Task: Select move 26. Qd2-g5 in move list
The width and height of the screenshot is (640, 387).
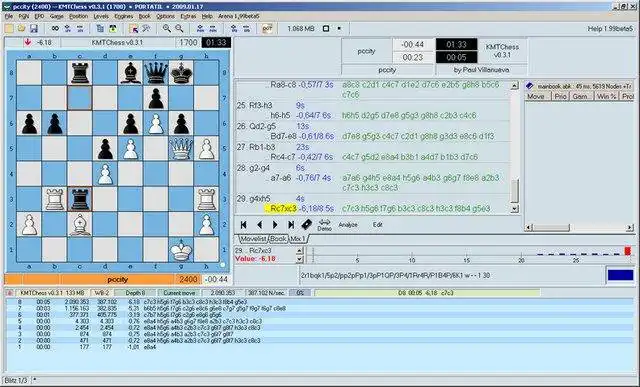Action: click(257, 126)
